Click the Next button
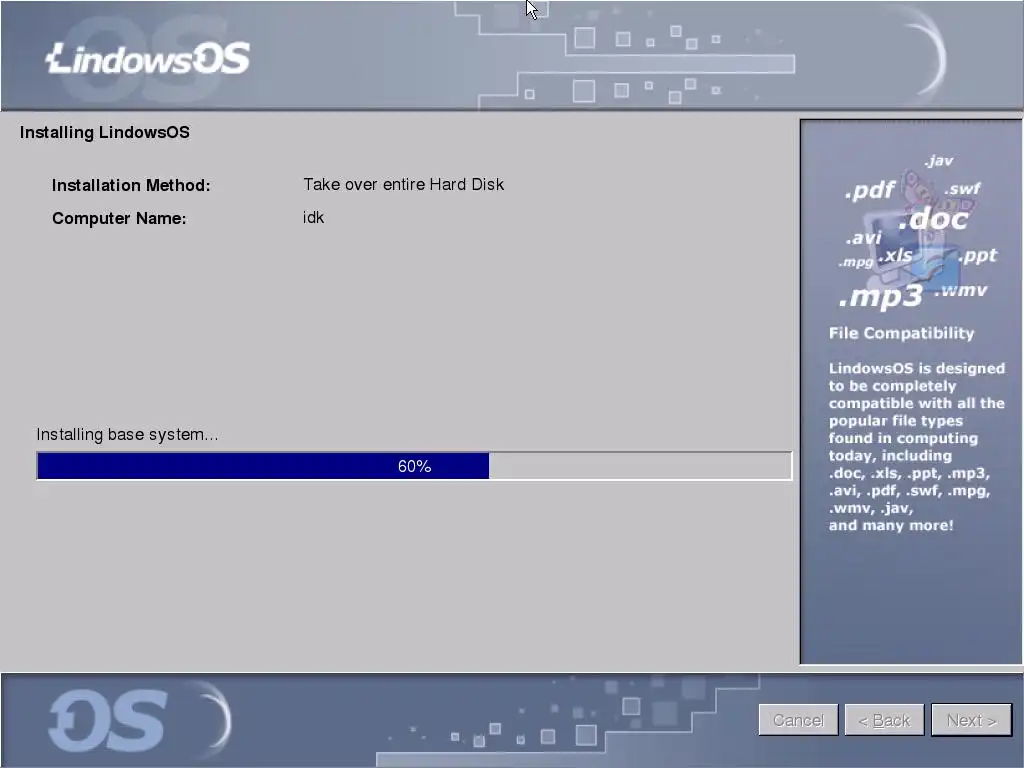 [x=971, y=720]
